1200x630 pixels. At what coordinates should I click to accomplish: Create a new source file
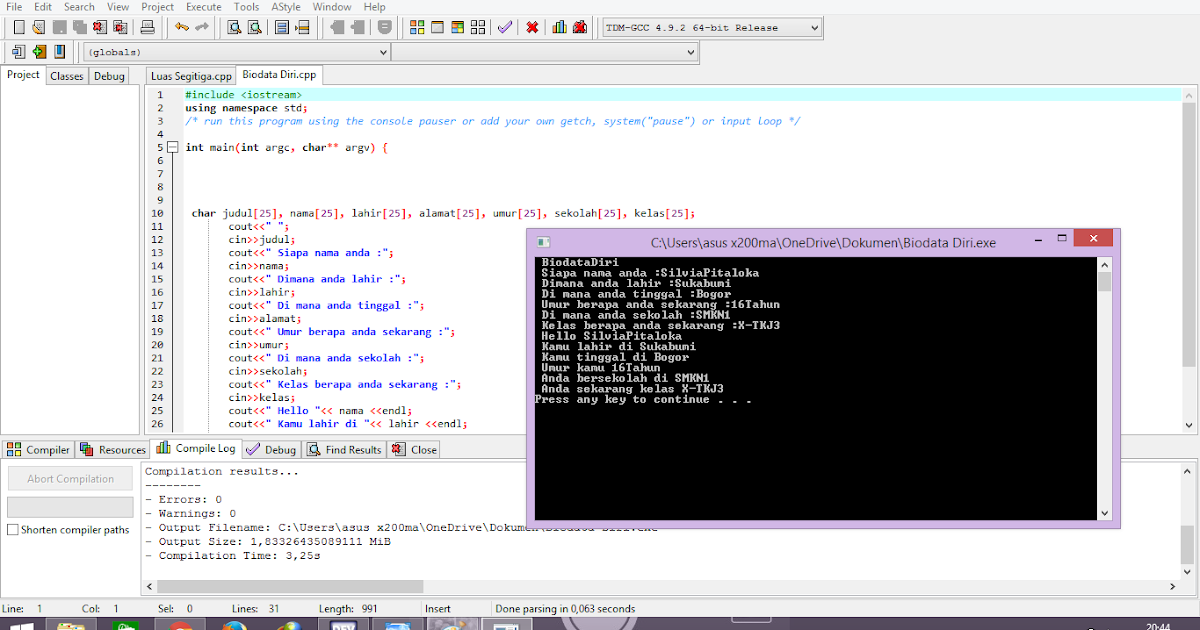19,27
